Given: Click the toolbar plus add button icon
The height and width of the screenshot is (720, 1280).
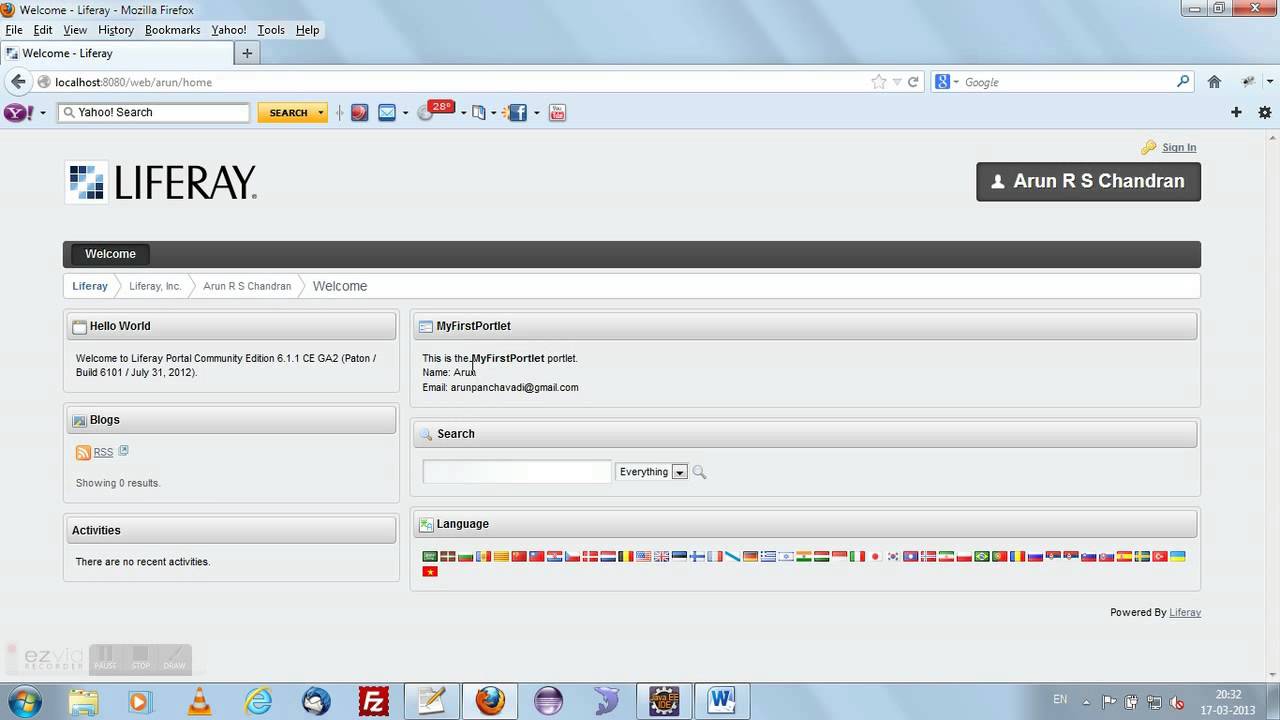Looking at the screenshot, I should point(1236,113).
